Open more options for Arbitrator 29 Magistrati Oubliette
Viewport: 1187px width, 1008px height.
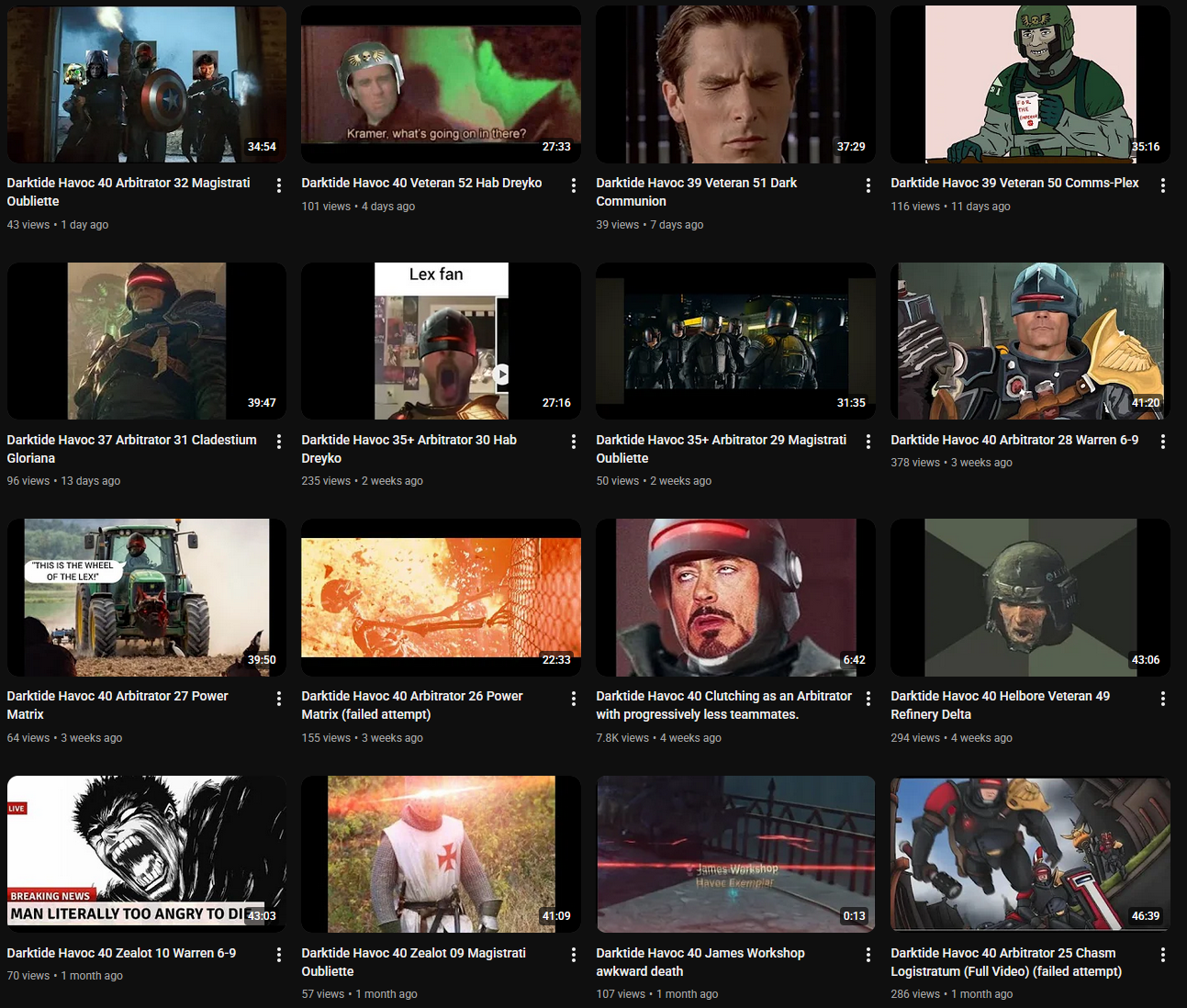(x=868, y=442)
